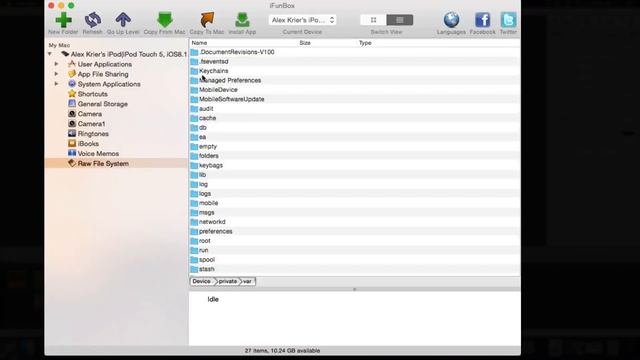
Task: Click the var breadcrumb segment
Action: coord(247,281)
